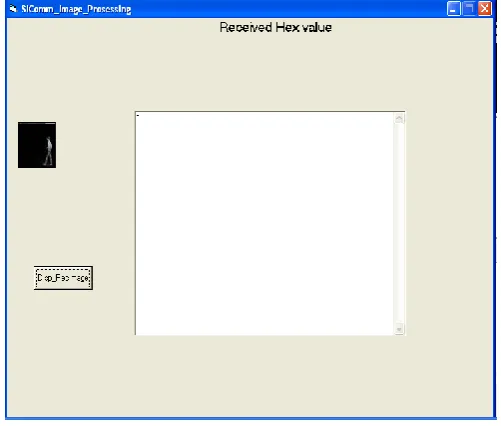Viewport: 501px width, 426px height.
Task: Click the scrollbar down arrow in the text box
Action: pyautogui.click(x=399, y=329)
